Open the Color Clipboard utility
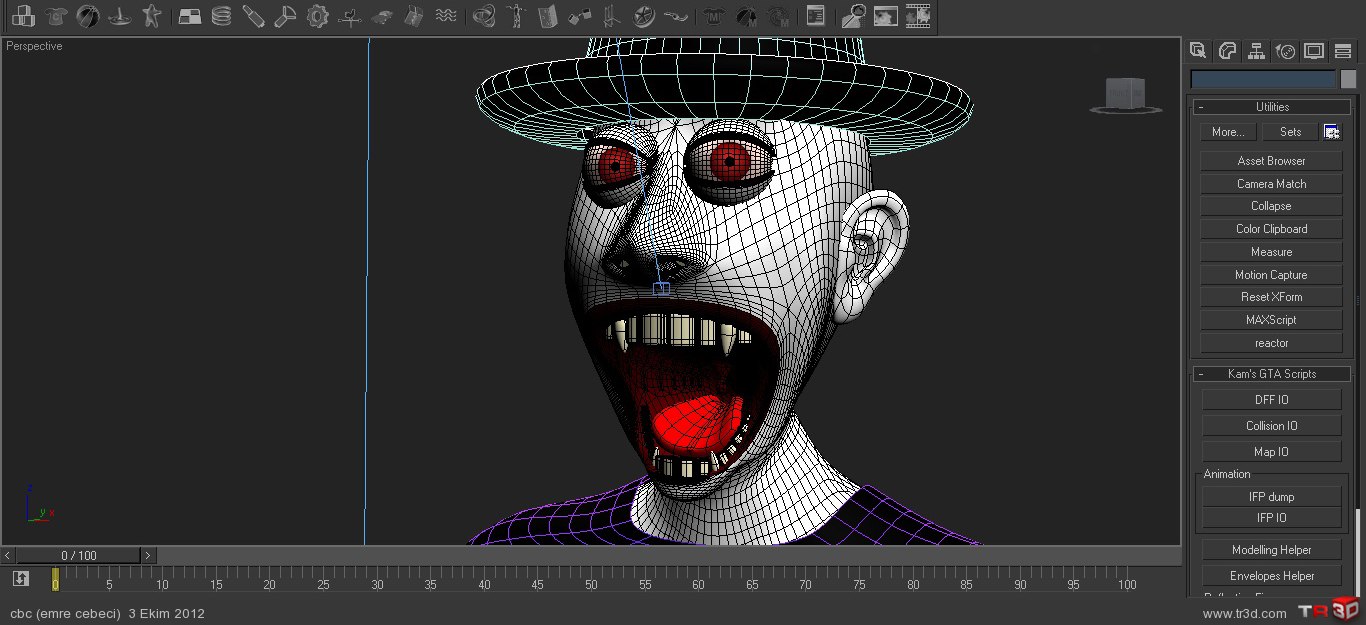Viewport: 1366px width, 625px height. [1271, 229]
